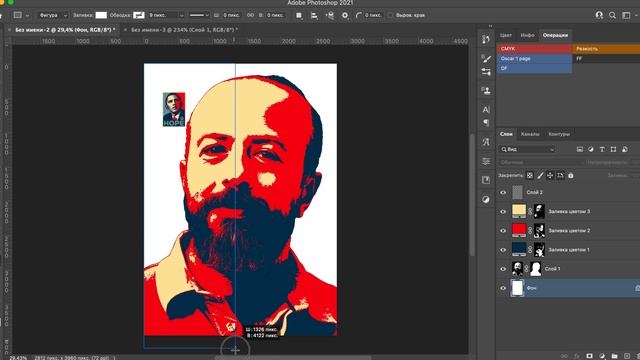Filter layers by adjustment layer kind
Screen dimensions: 640x360
(591, 149)
